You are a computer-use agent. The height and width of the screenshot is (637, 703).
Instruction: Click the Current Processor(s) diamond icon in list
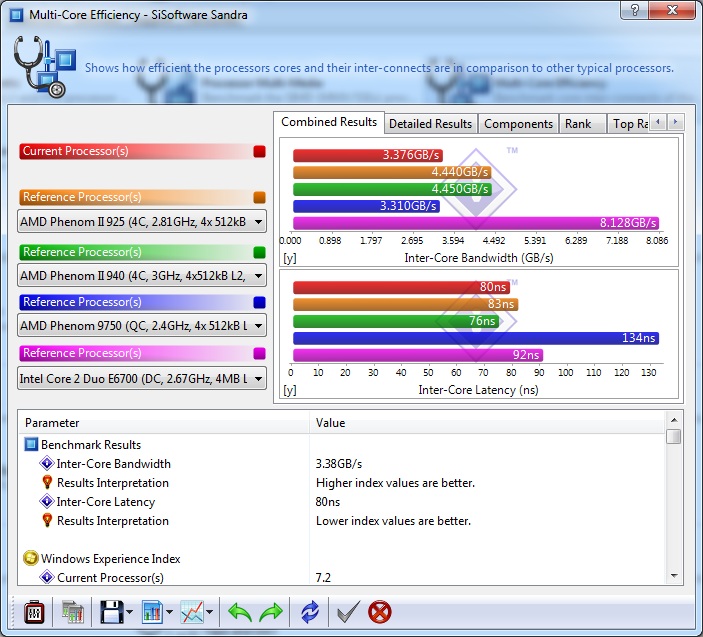(x=47, y=577)
